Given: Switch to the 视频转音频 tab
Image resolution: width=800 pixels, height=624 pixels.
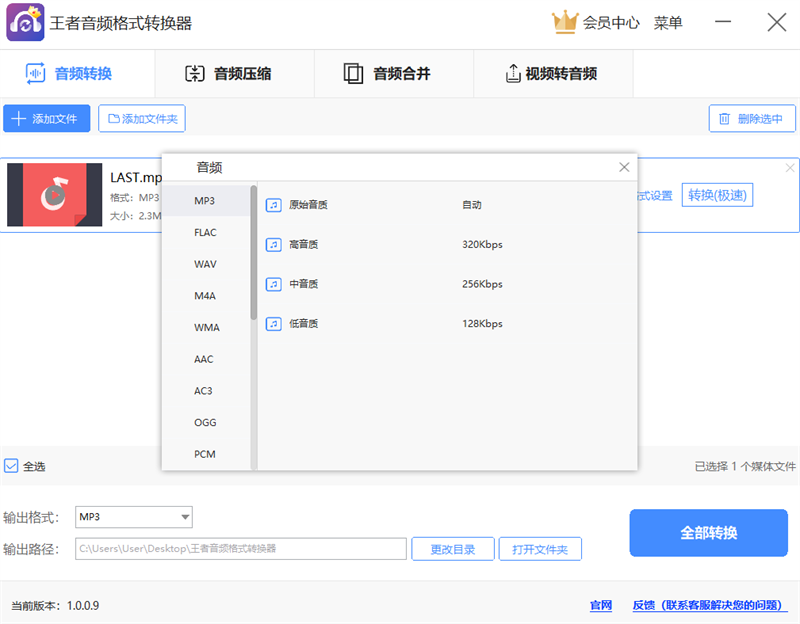Looking at the screenshot, I should coord(553,73).
